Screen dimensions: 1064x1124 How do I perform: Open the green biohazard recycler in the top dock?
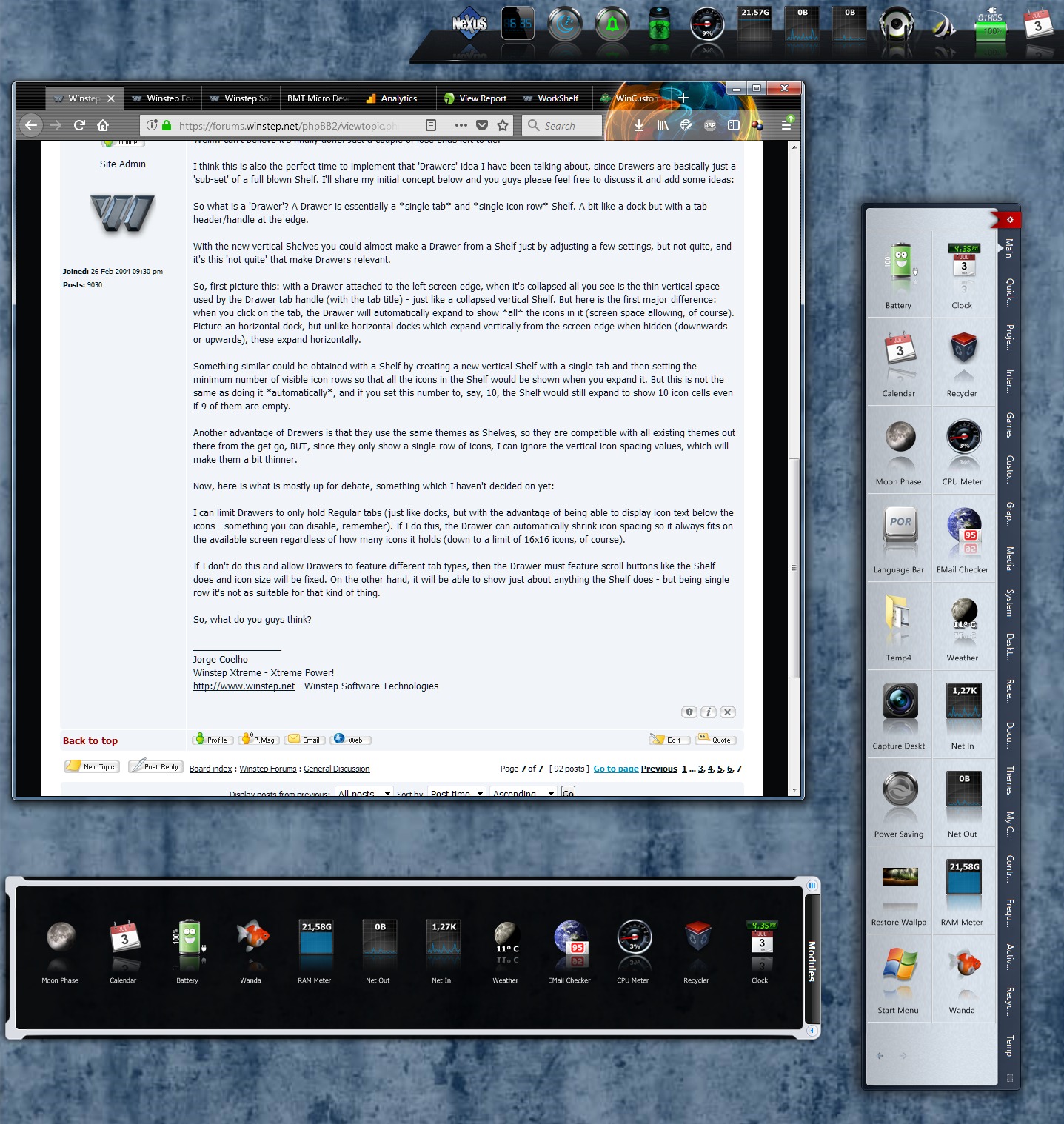pyautogui.click(x=659, y=24)
